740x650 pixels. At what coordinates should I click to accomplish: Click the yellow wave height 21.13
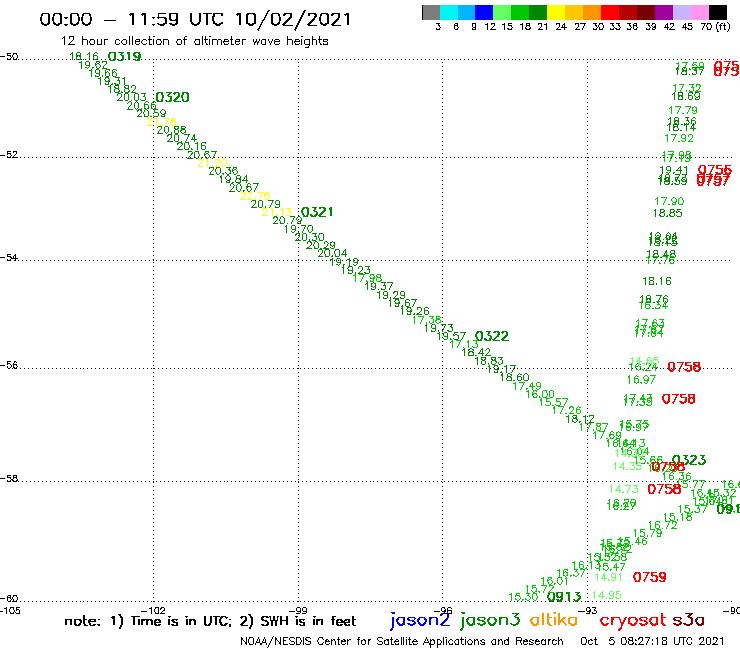click(277, 212)
